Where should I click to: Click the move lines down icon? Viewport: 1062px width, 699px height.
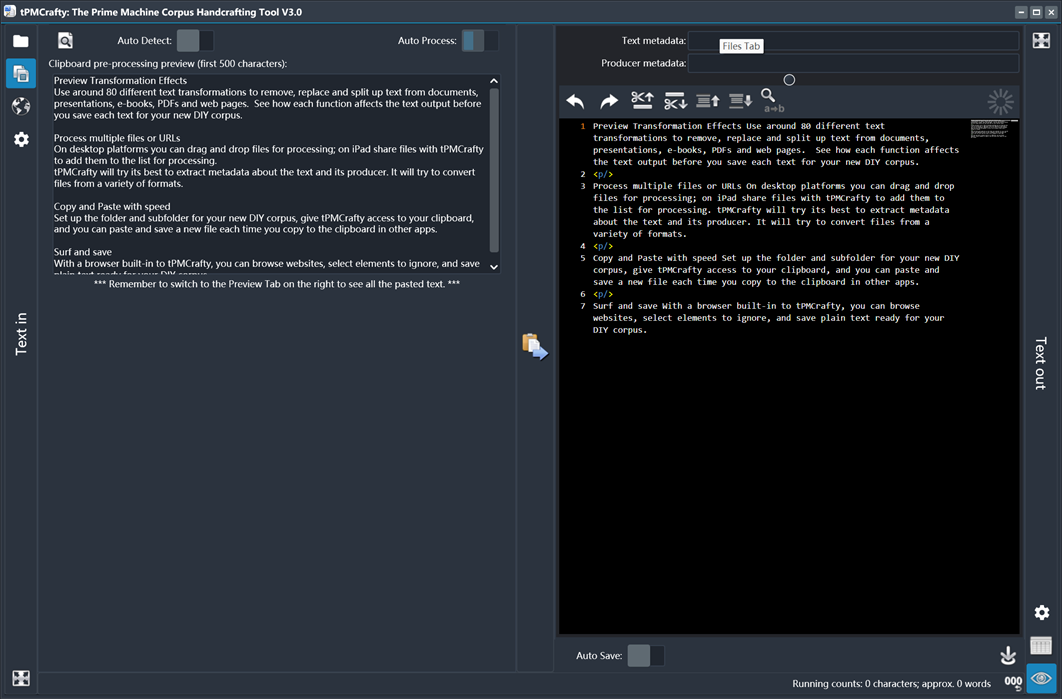740,101
